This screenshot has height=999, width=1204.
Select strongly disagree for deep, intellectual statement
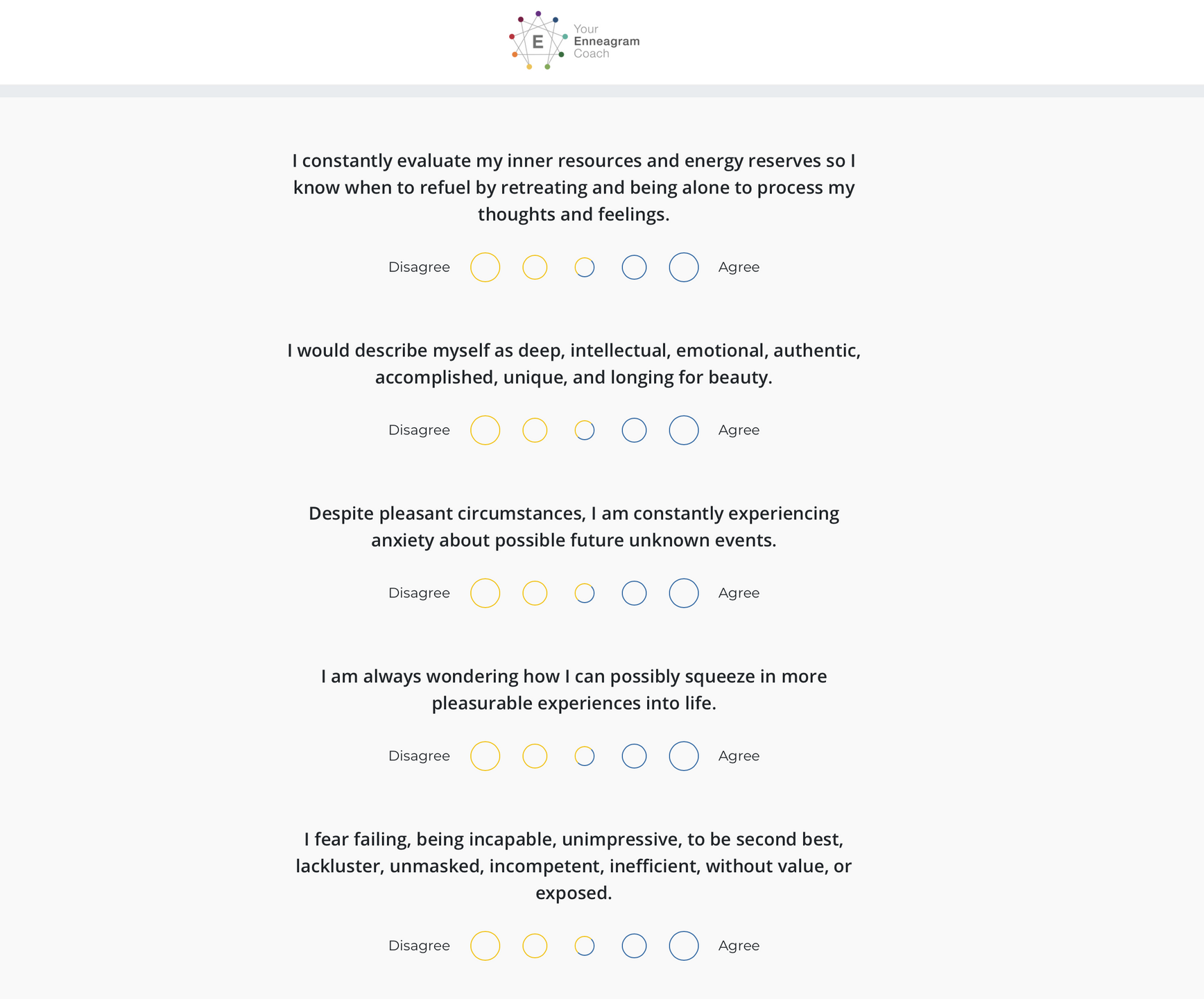click(x=485, y=430)
